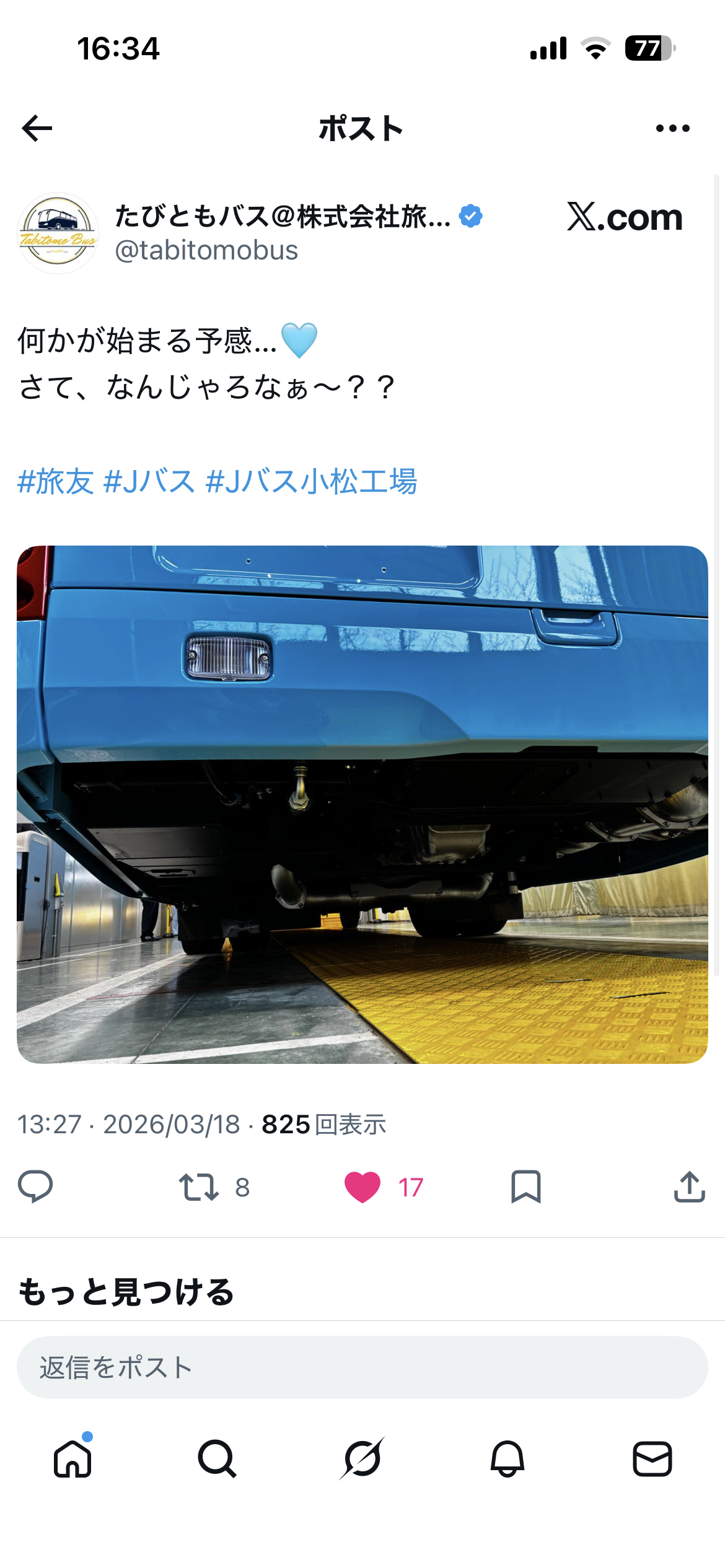Repost using the retweet arrows icon
The image size is (725, 1568).
click(198, 1187)
